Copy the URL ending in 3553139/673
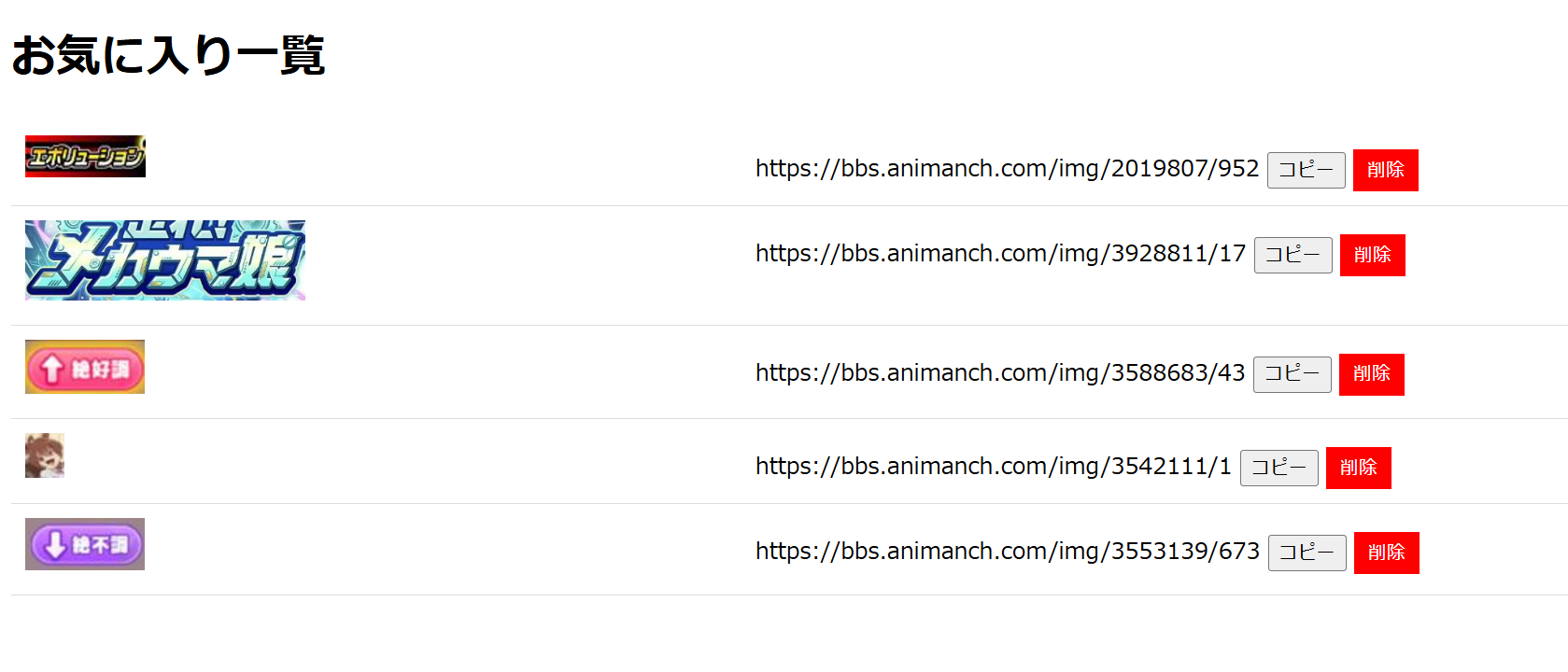Screen dimensions: 1568x672 1307,553
